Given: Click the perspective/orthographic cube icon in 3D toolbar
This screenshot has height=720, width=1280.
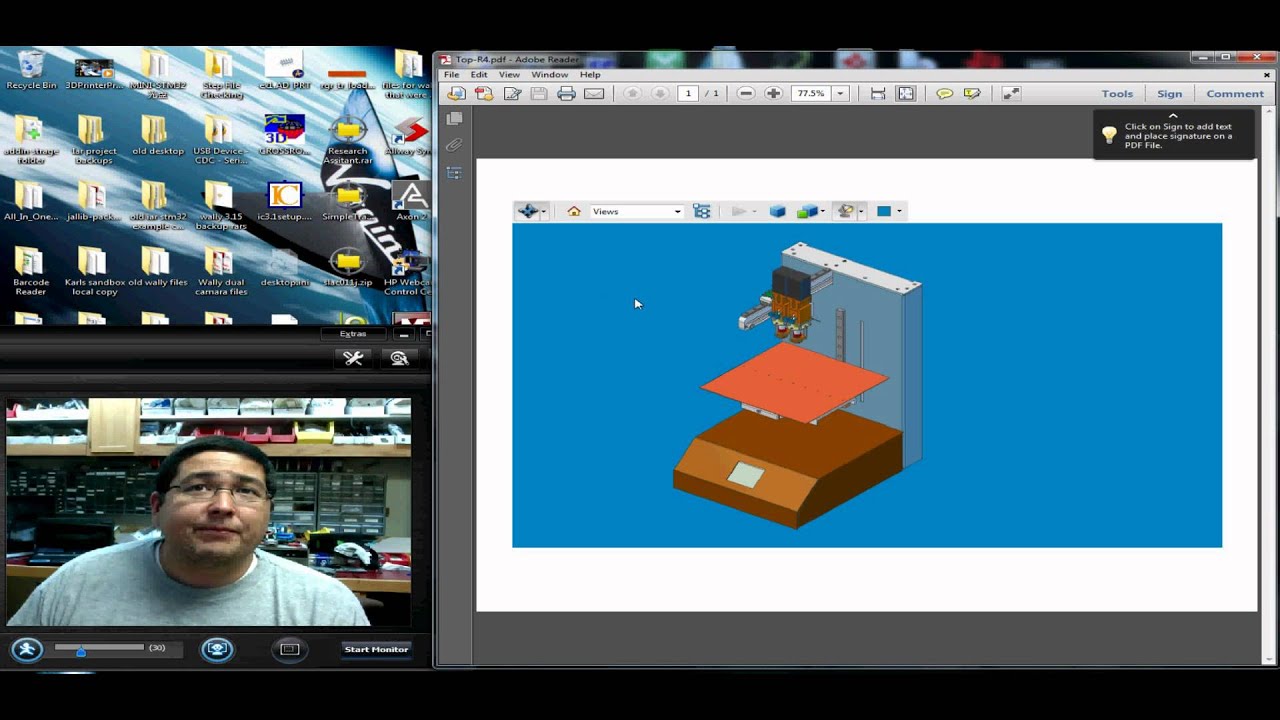Looking at the screenshot, I should pos(777,211).
